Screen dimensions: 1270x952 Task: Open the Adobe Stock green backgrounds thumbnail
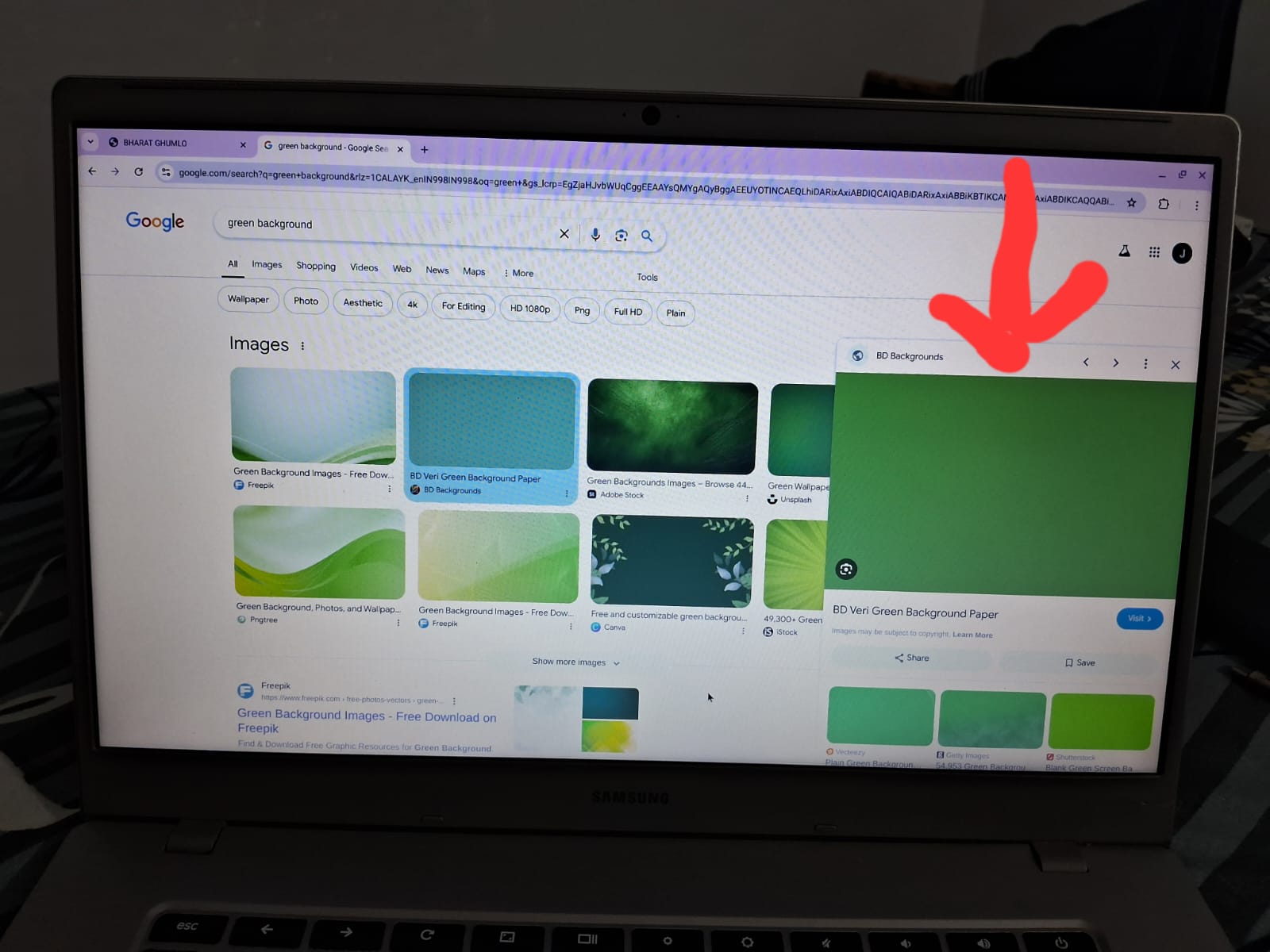point(672,427)
